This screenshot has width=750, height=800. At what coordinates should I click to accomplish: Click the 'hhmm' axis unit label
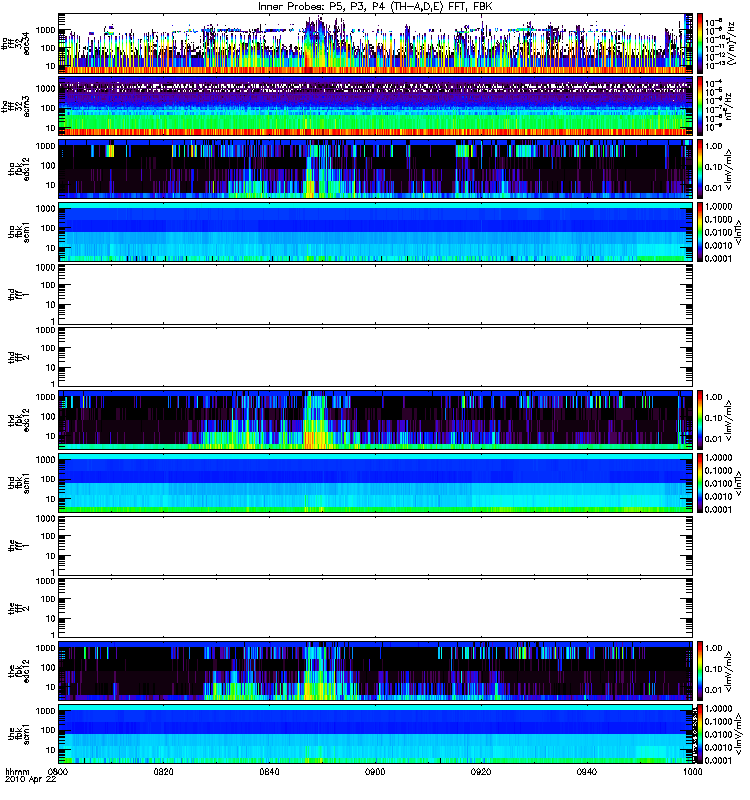point(17,772)
